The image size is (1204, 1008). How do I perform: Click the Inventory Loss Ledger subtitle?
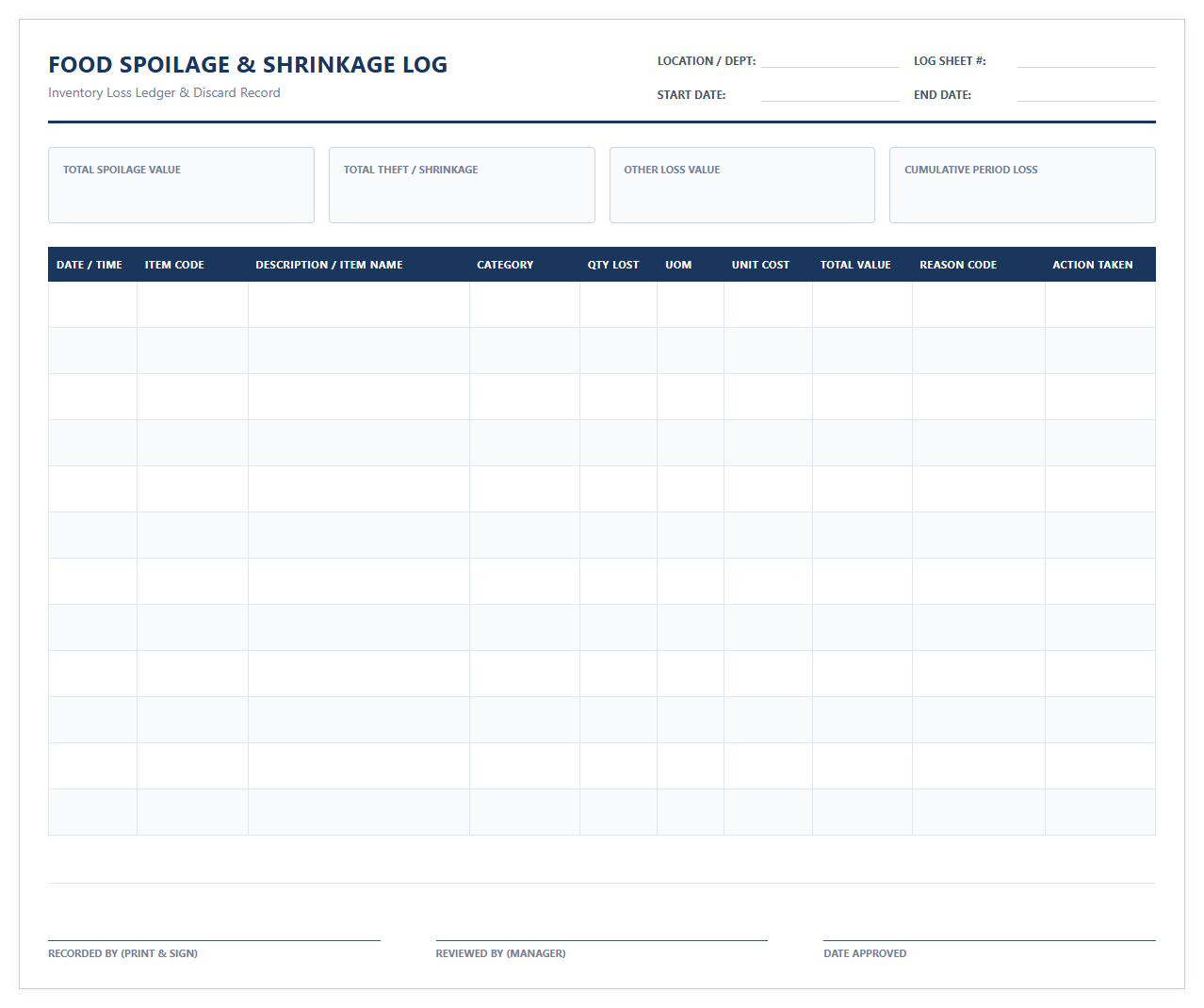[164, 92]
